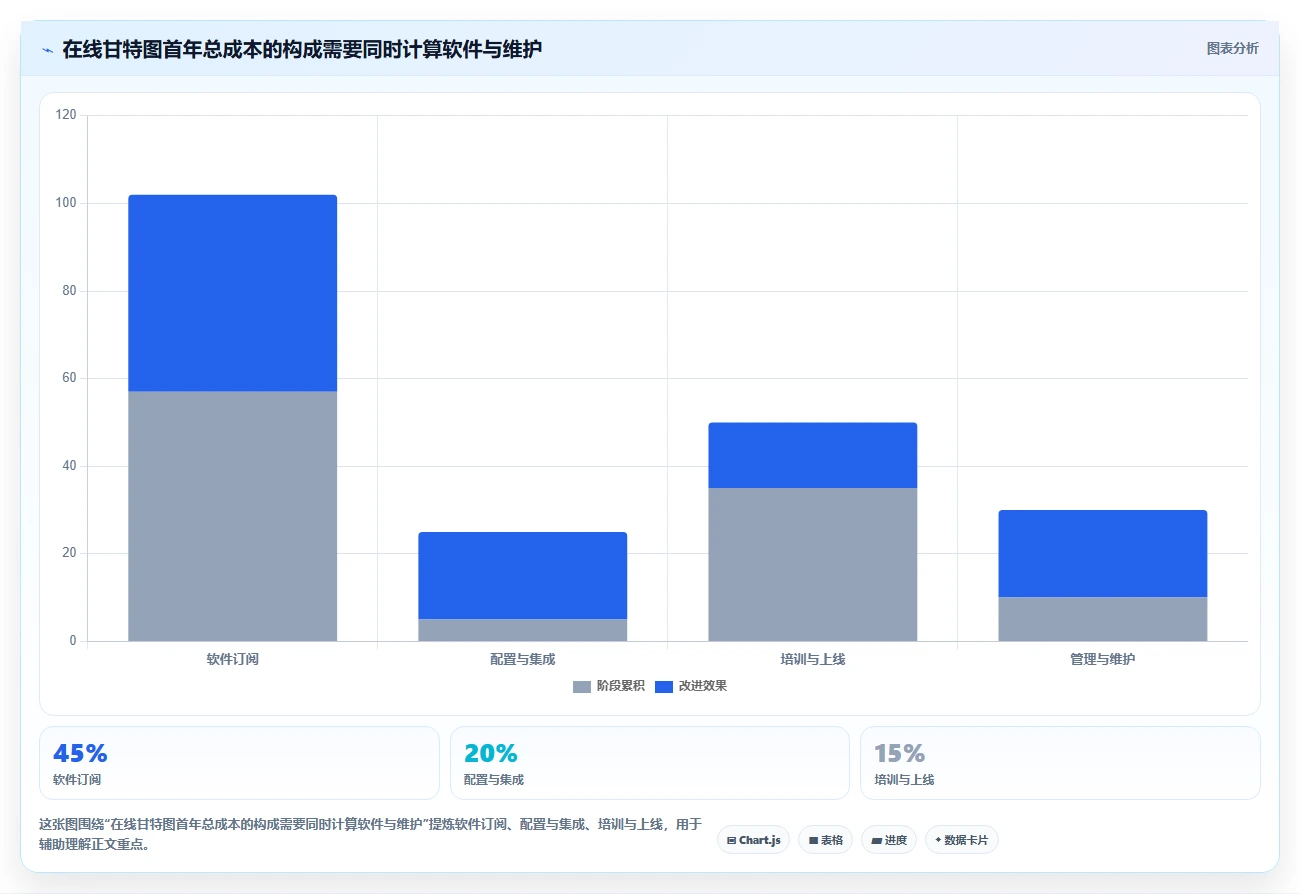The image size is (1300, 894).
Task: Toggle the 改进效果 legend item
Action: pos(691,686)
